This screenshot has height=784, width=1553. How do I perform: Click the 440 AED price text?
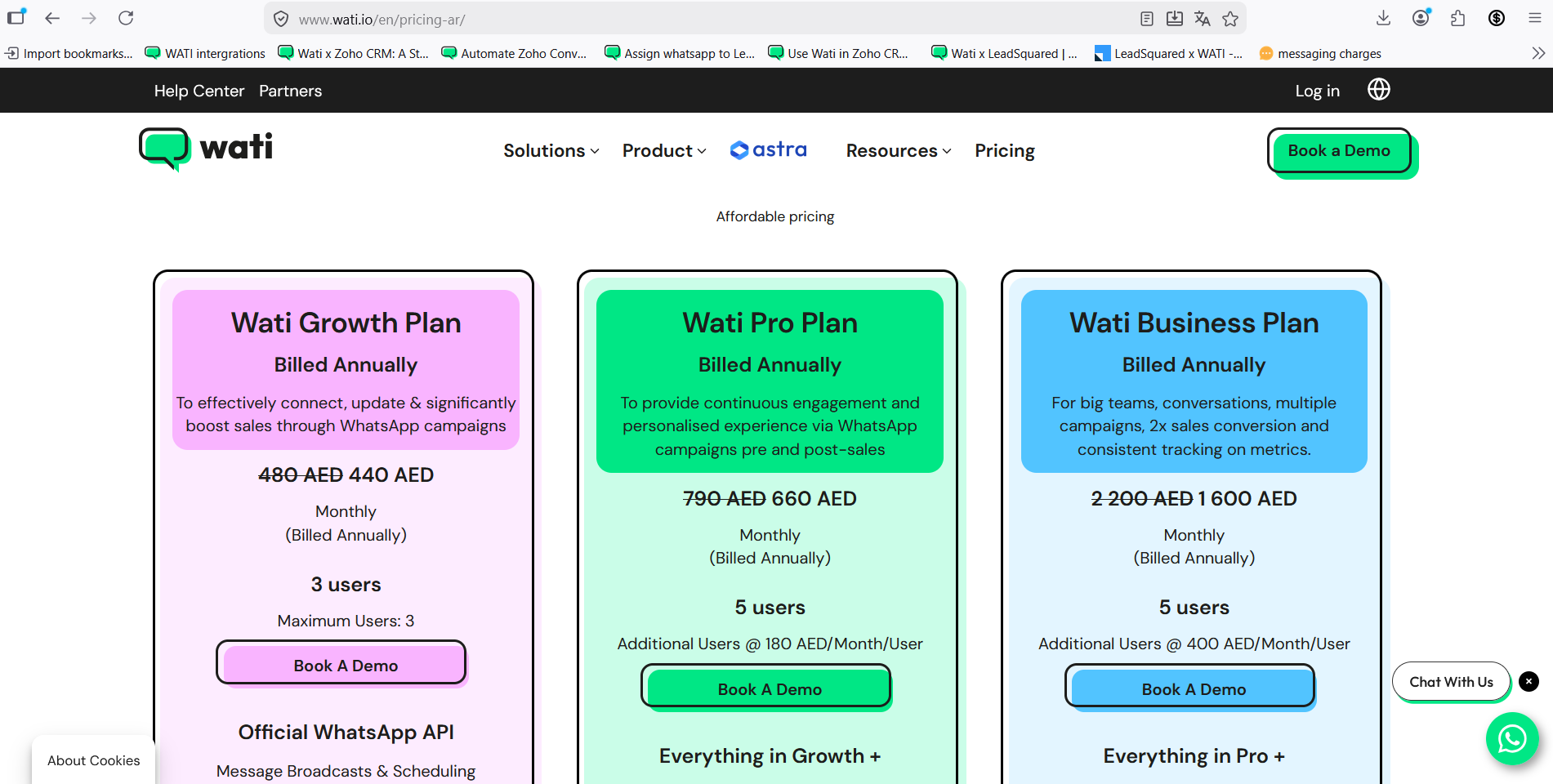[391, 474]
